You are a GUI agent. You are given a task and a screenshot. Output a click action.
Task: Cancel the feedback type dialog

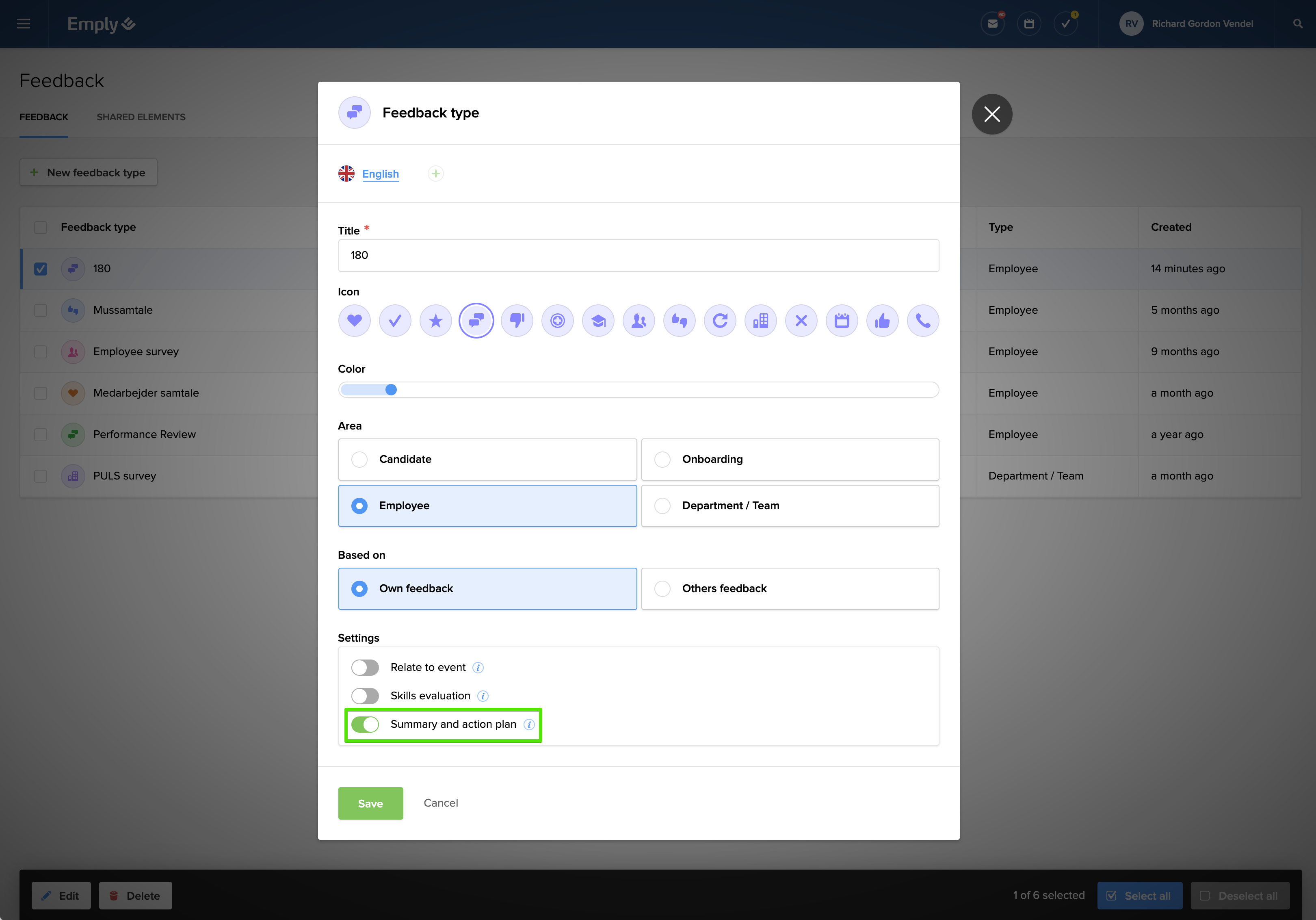pos(440,803)
